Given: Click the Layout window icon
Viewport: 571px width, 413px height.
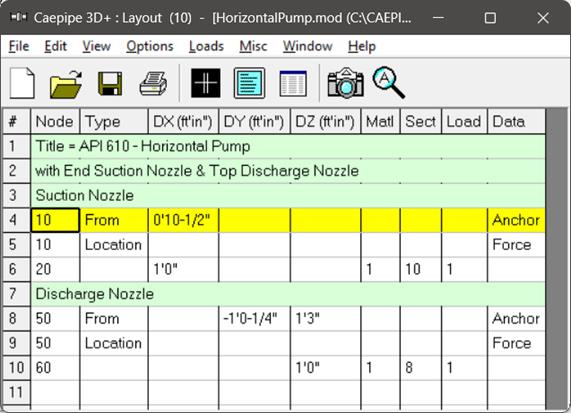Looking at the screenshot, I should 249,83.
